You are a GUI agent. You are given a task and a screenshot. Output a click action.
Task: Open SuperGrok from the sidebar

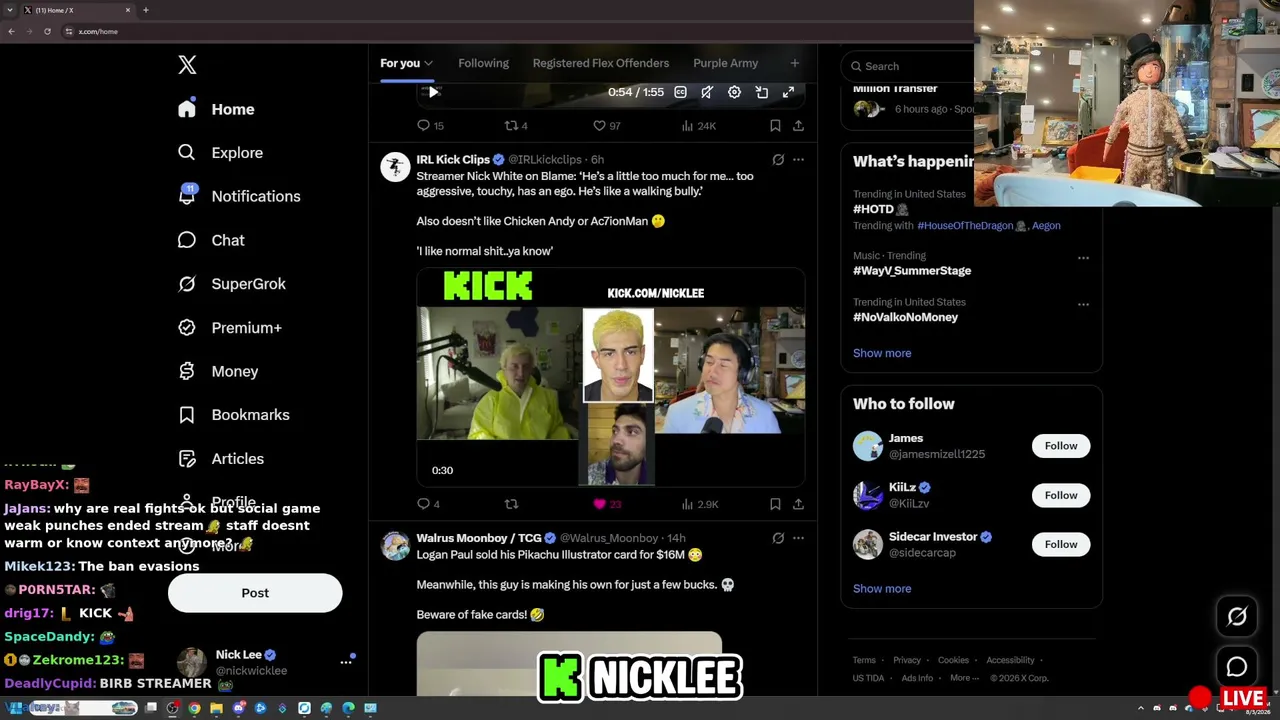pos(231,284)
